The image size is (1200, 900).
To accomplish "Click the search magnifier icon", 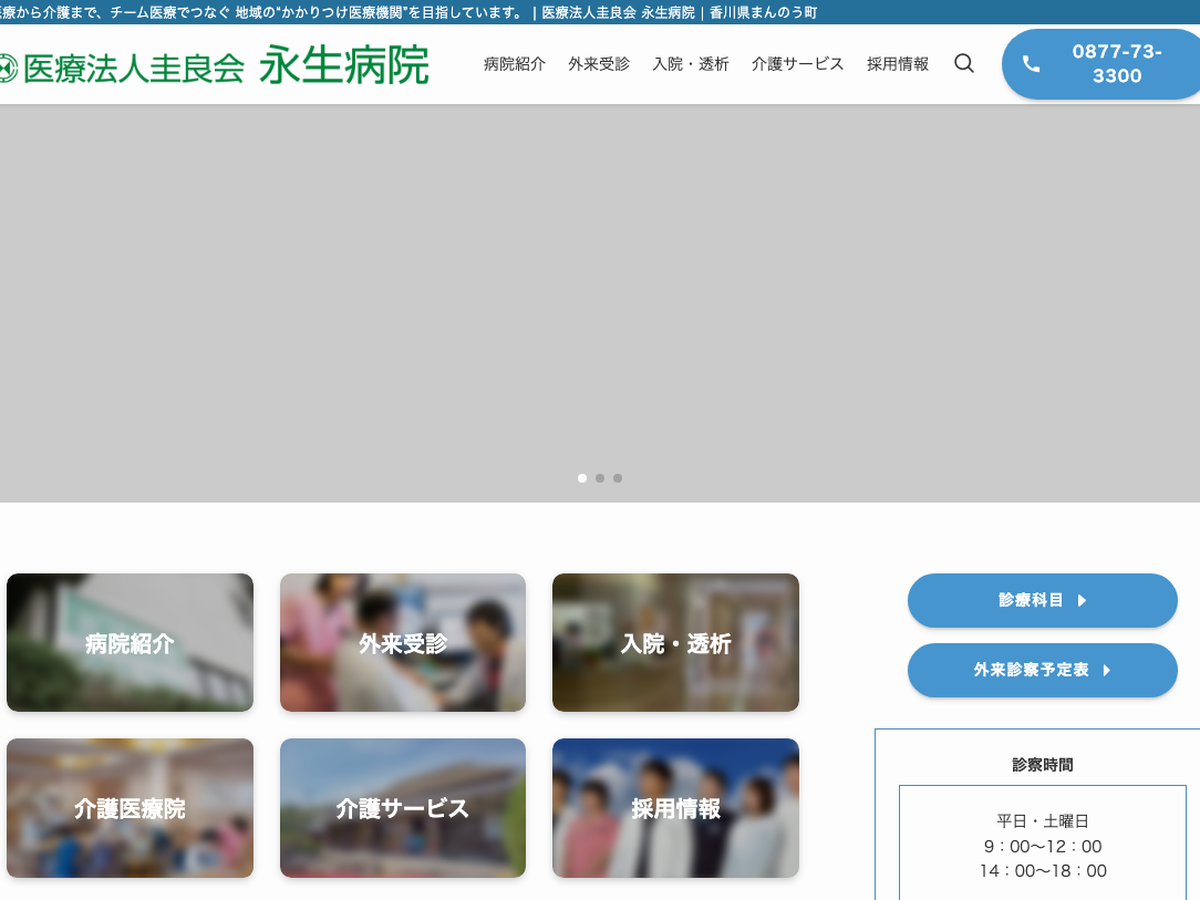I will tap(964, 64).
